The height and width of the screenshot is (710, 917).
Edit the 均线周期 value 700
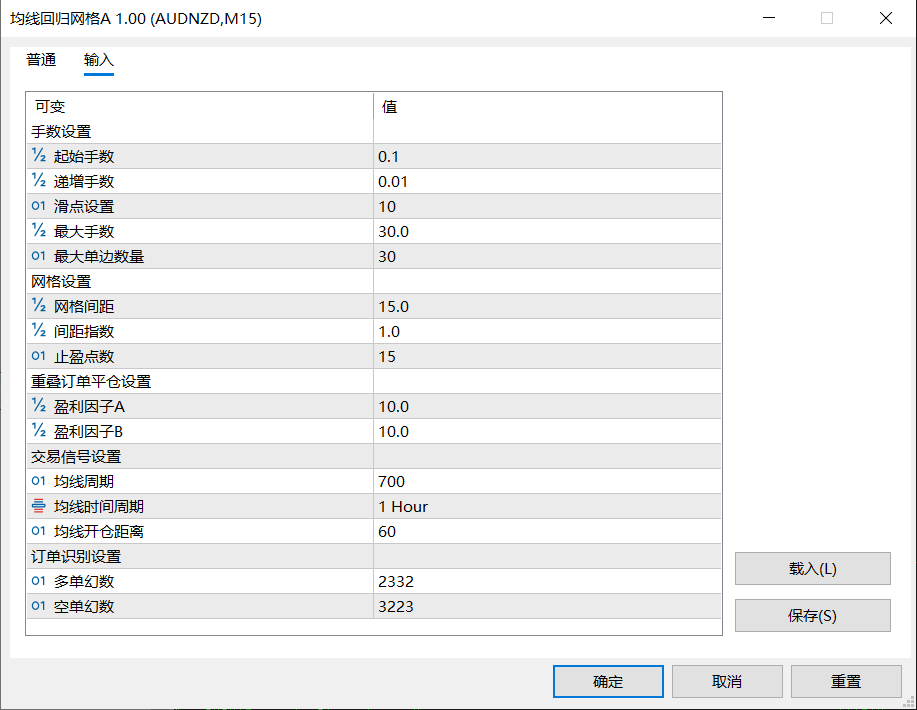[546, 481]
